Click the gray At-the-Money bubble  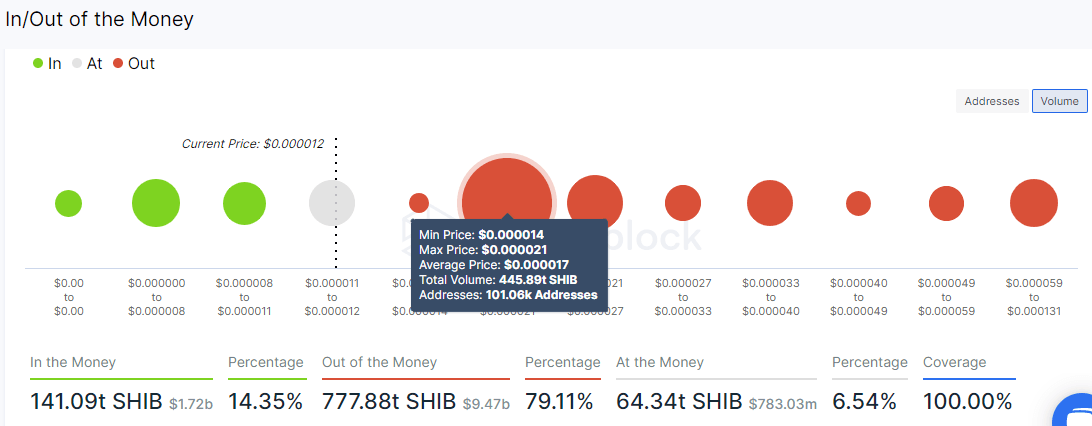(332, 204)
